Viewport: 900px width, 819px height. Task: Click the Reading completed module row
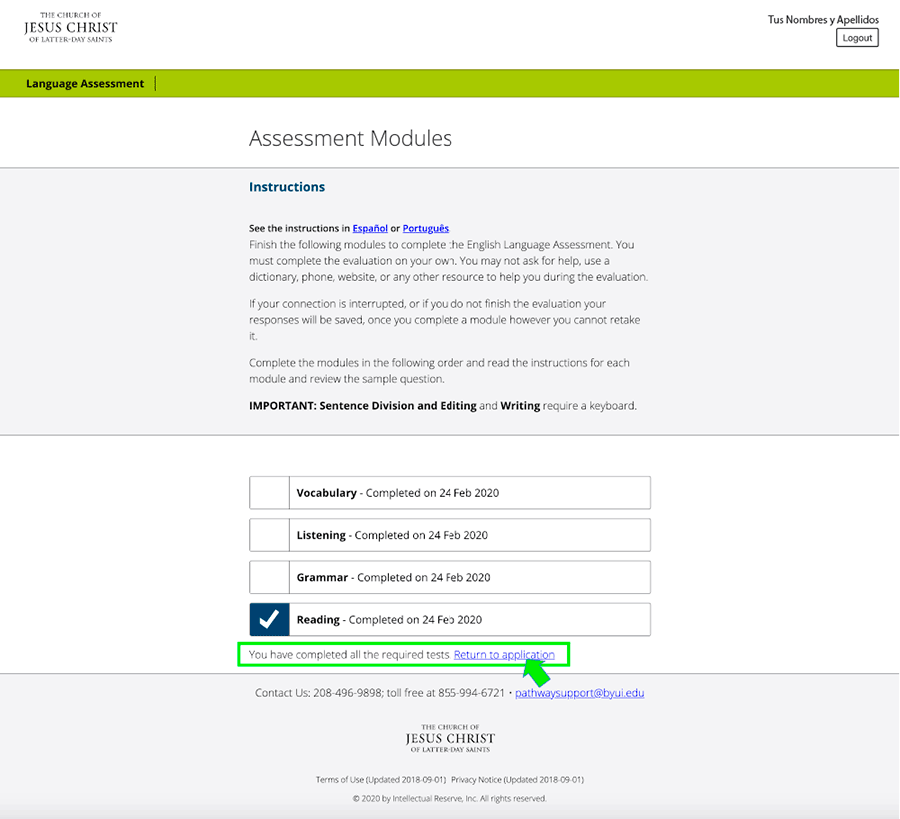[470, 619]
